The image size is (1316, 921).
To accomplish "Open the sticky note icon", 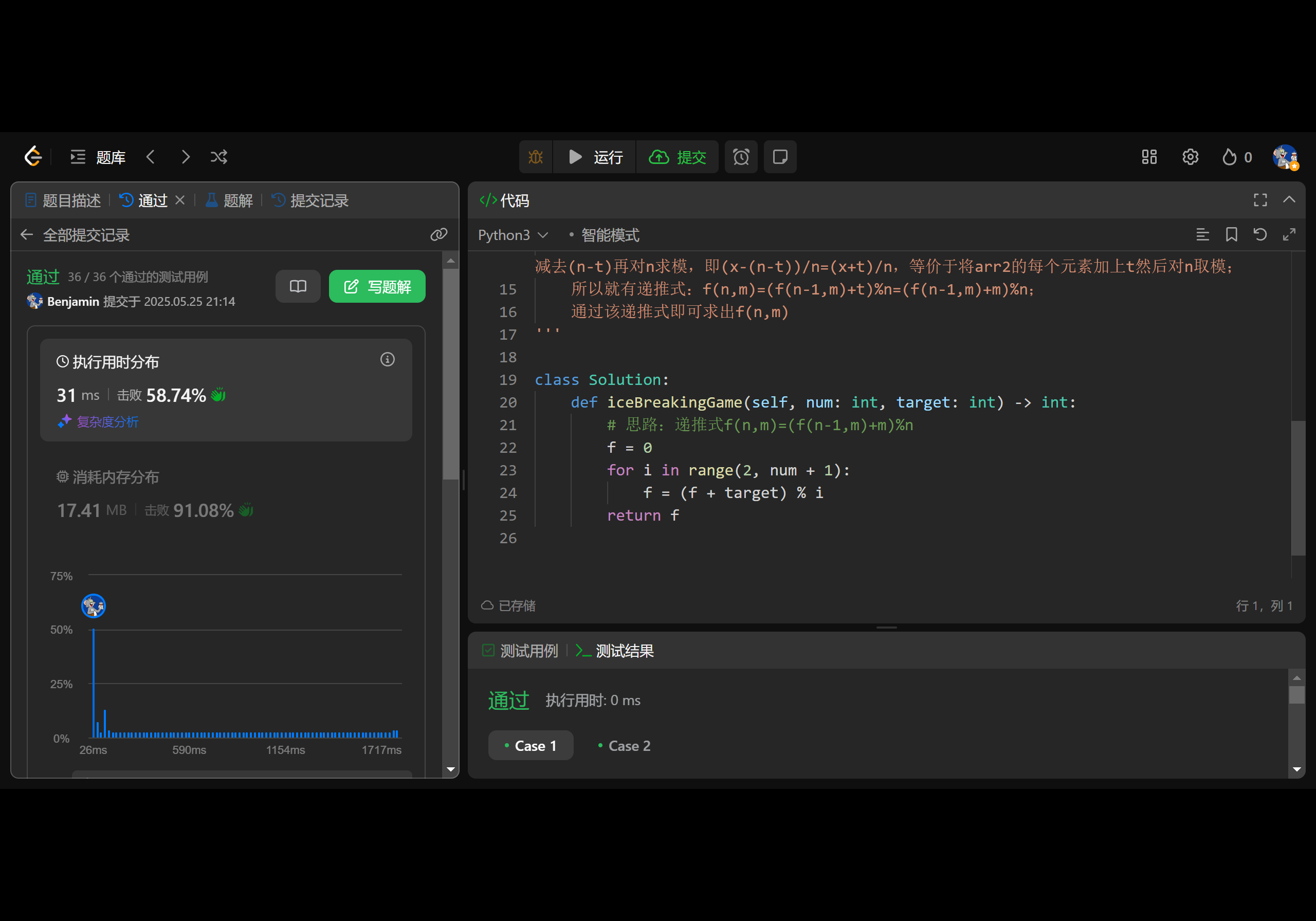I will pos(779,157).
